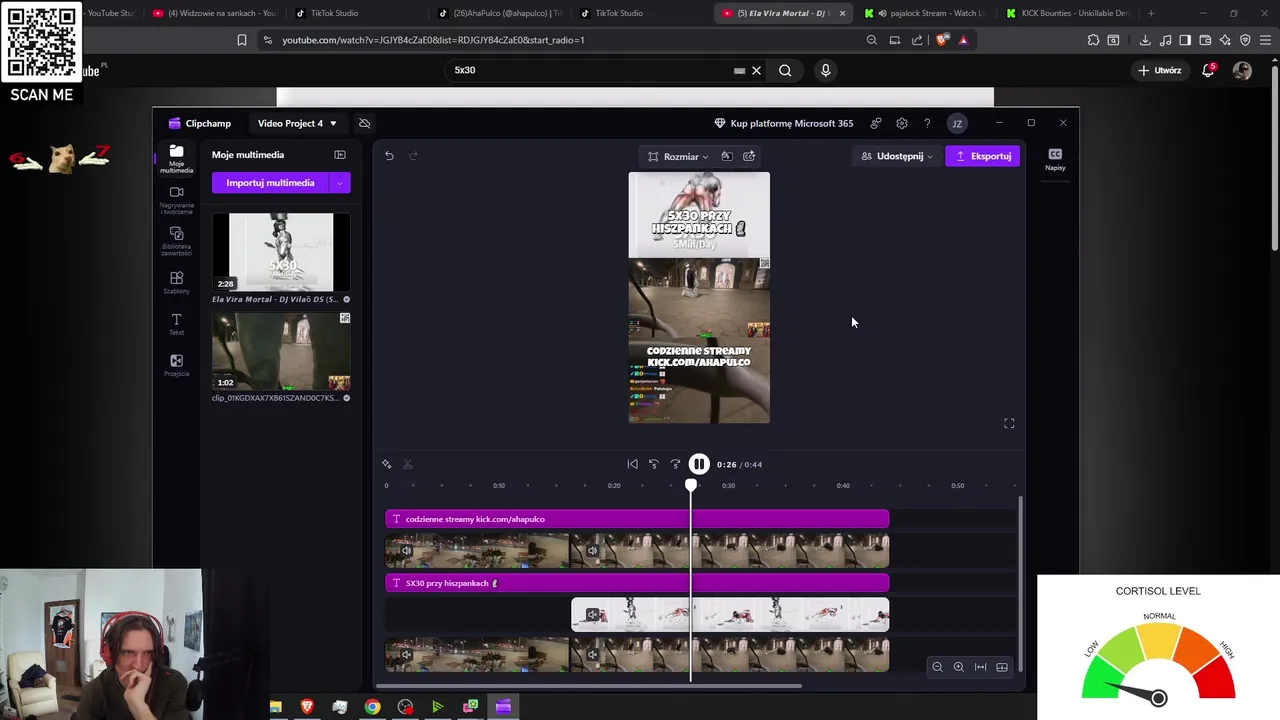Select 'codzienne streamy kick.com/ahapulco' text clip
1280x720 pixels.
(x=637, y=519)
